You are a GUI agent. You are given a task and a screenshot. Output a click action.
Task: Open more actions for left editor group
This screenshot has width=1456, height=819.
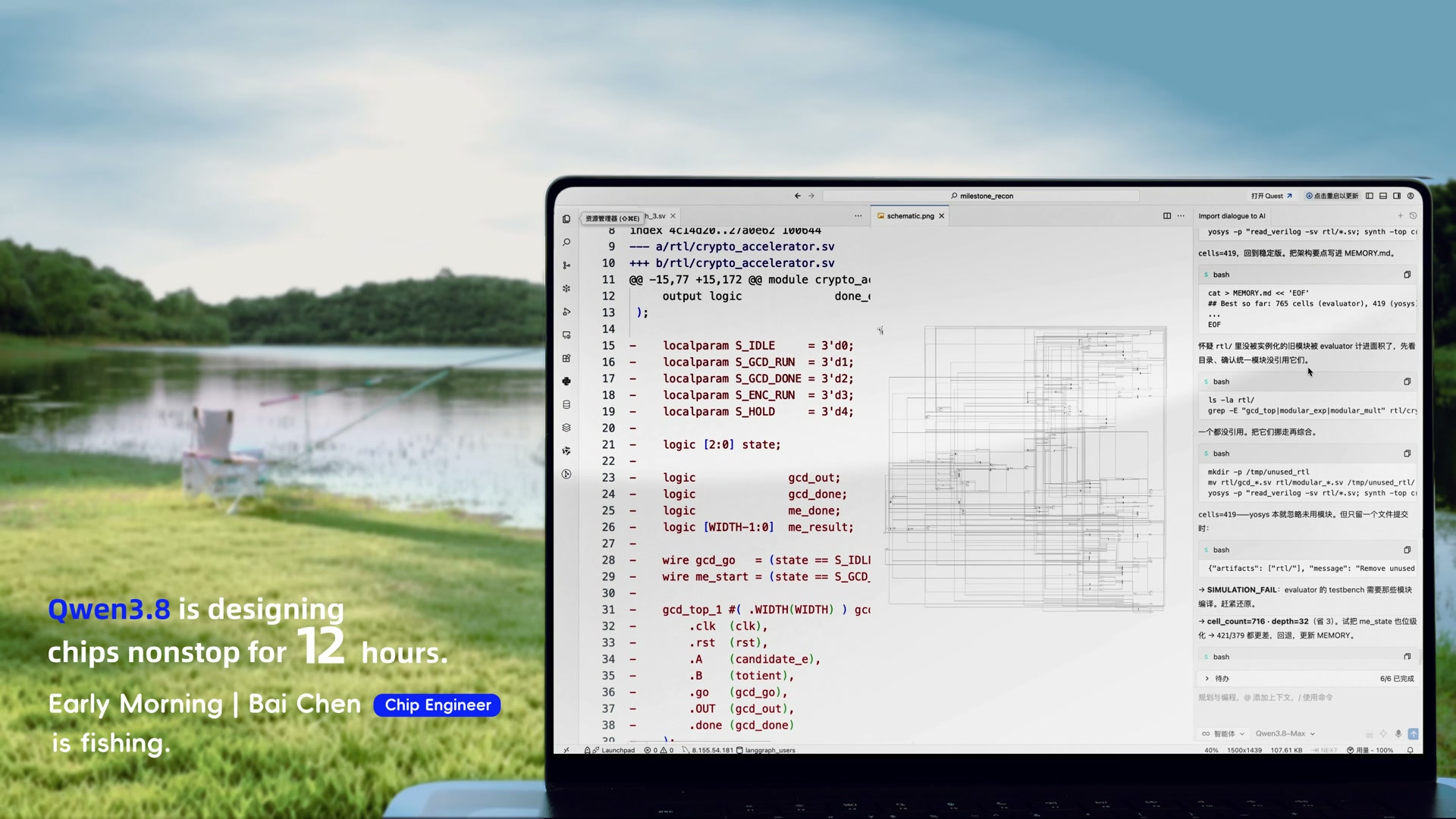pyautogui.click(x=858, y=216)
